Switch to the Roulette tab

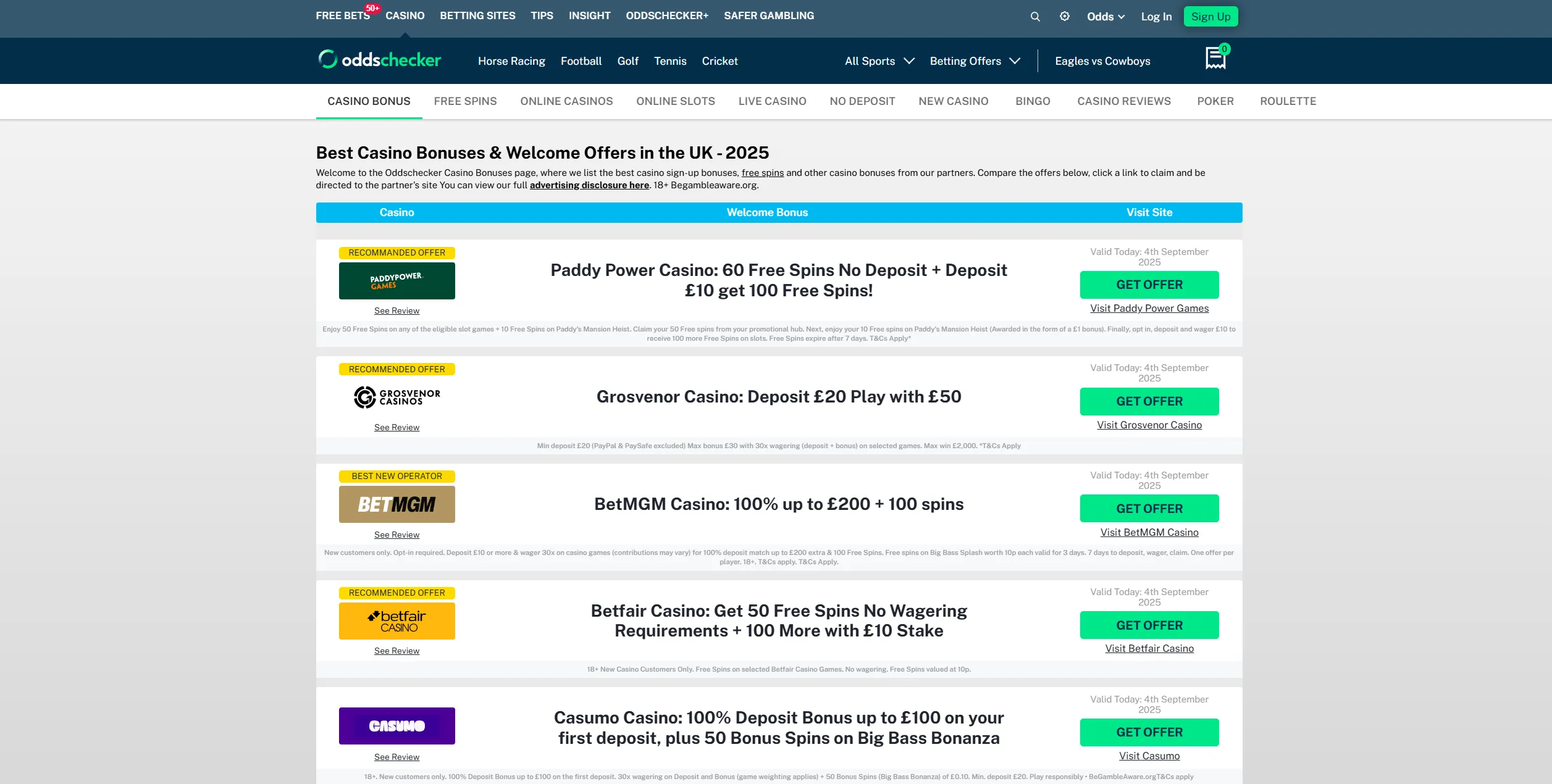click(x=1288, y=101)
